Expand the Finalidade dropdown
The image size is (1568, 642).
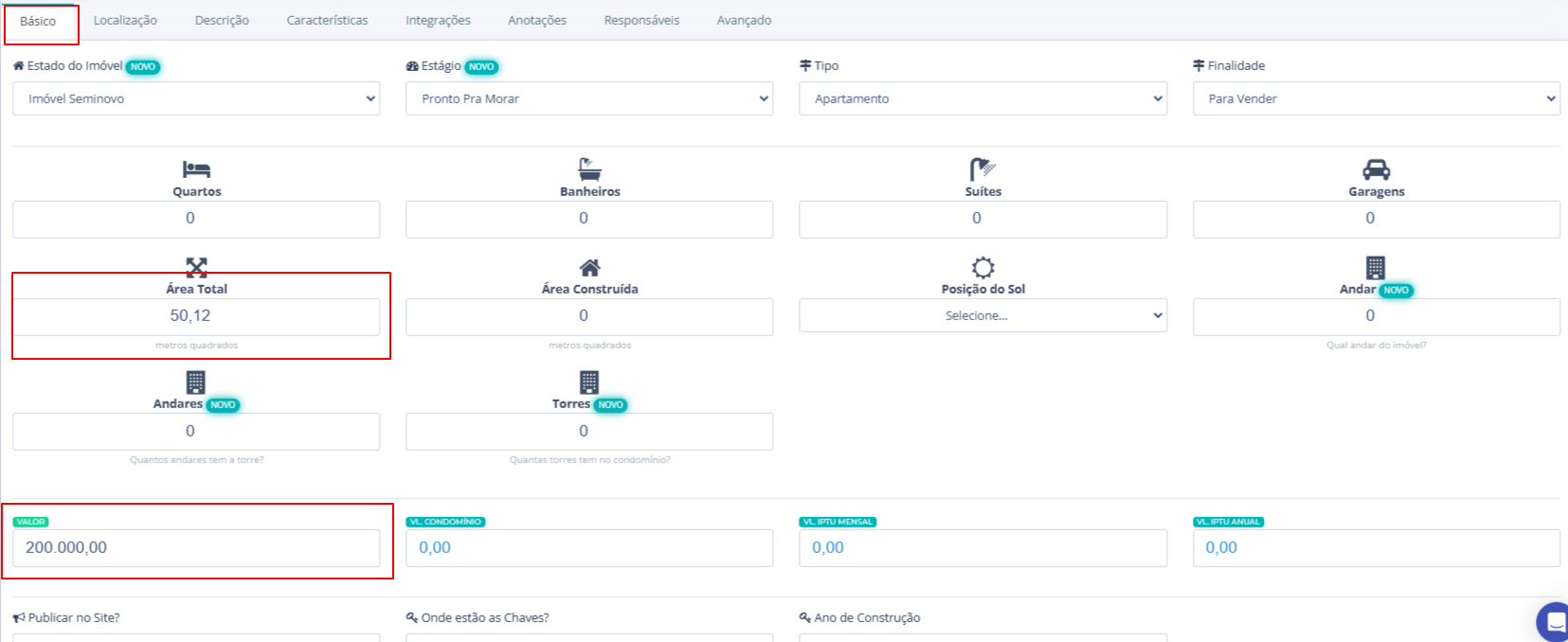pos(1376,98)
